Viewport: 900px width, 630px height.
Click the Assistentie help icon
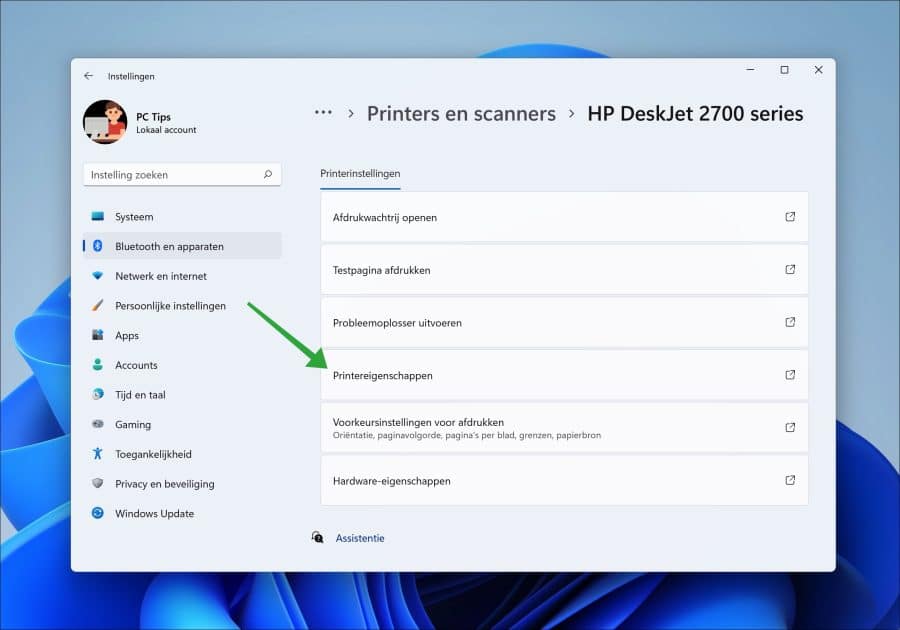[x=317, y=537]
